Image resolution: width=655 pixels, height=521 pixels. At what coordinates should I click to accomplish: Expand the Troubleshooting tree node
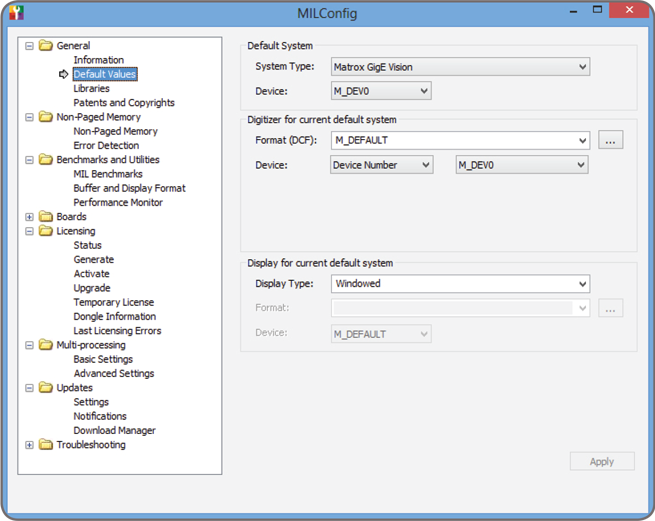pos(29,445)
